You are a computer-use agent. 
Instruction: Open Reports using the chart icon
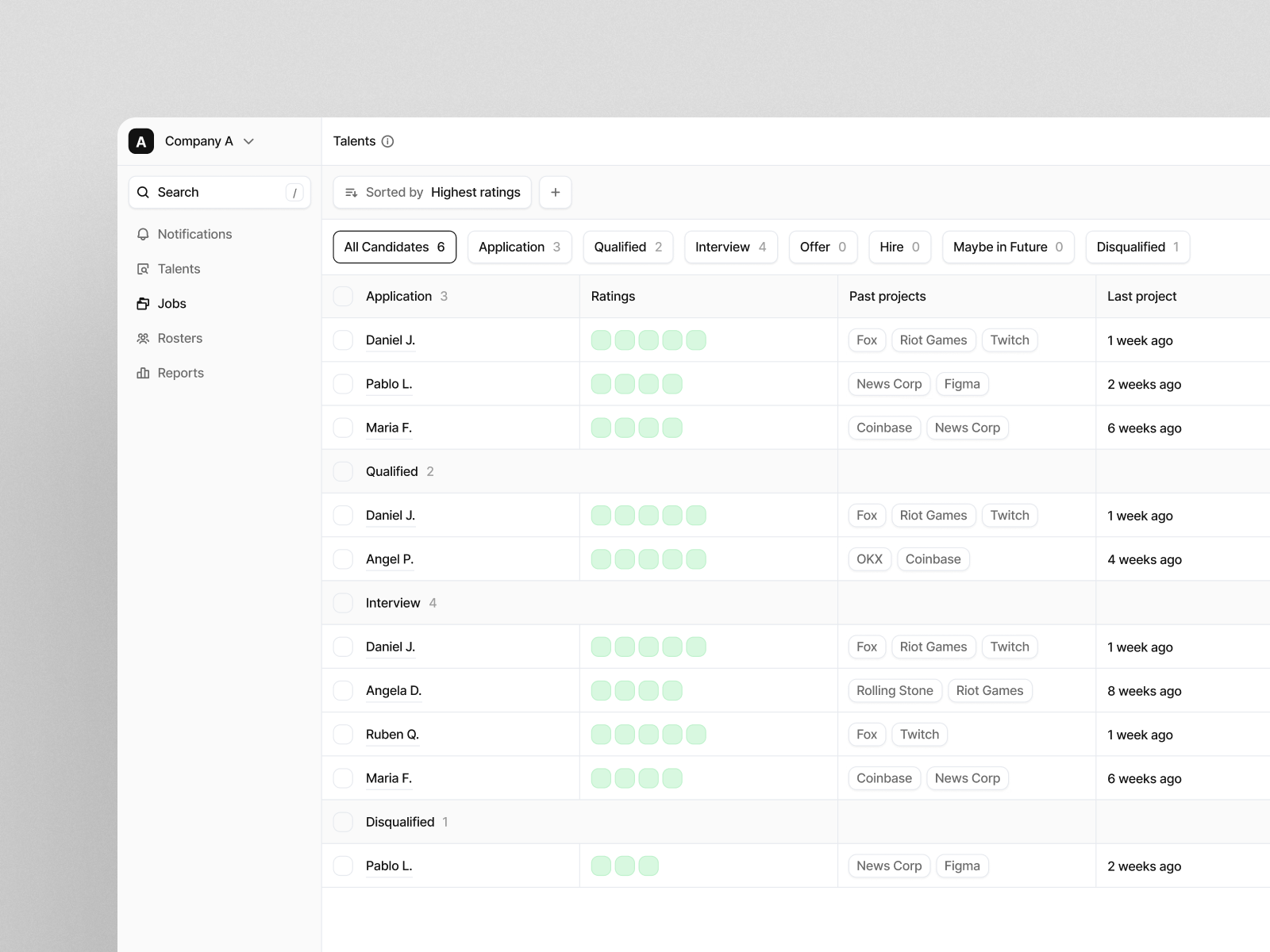coord(143,373)
